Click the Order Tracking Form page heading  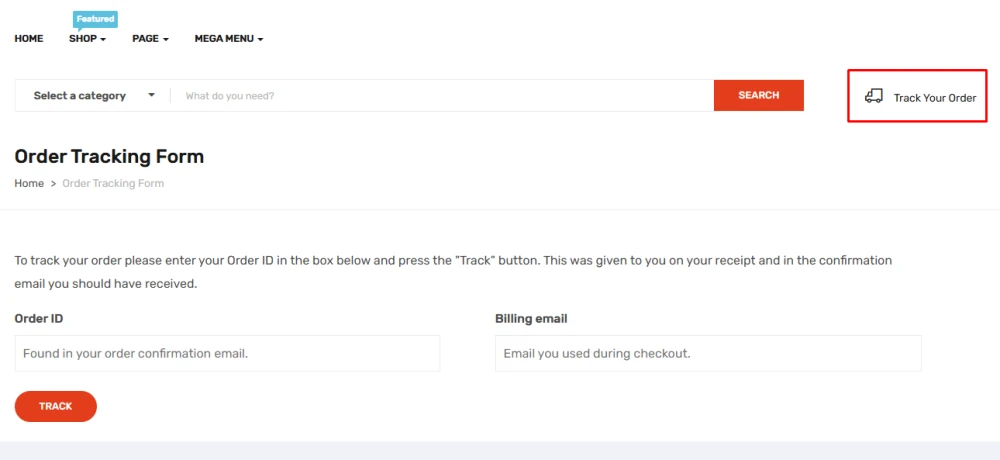[x=109, y=157]
